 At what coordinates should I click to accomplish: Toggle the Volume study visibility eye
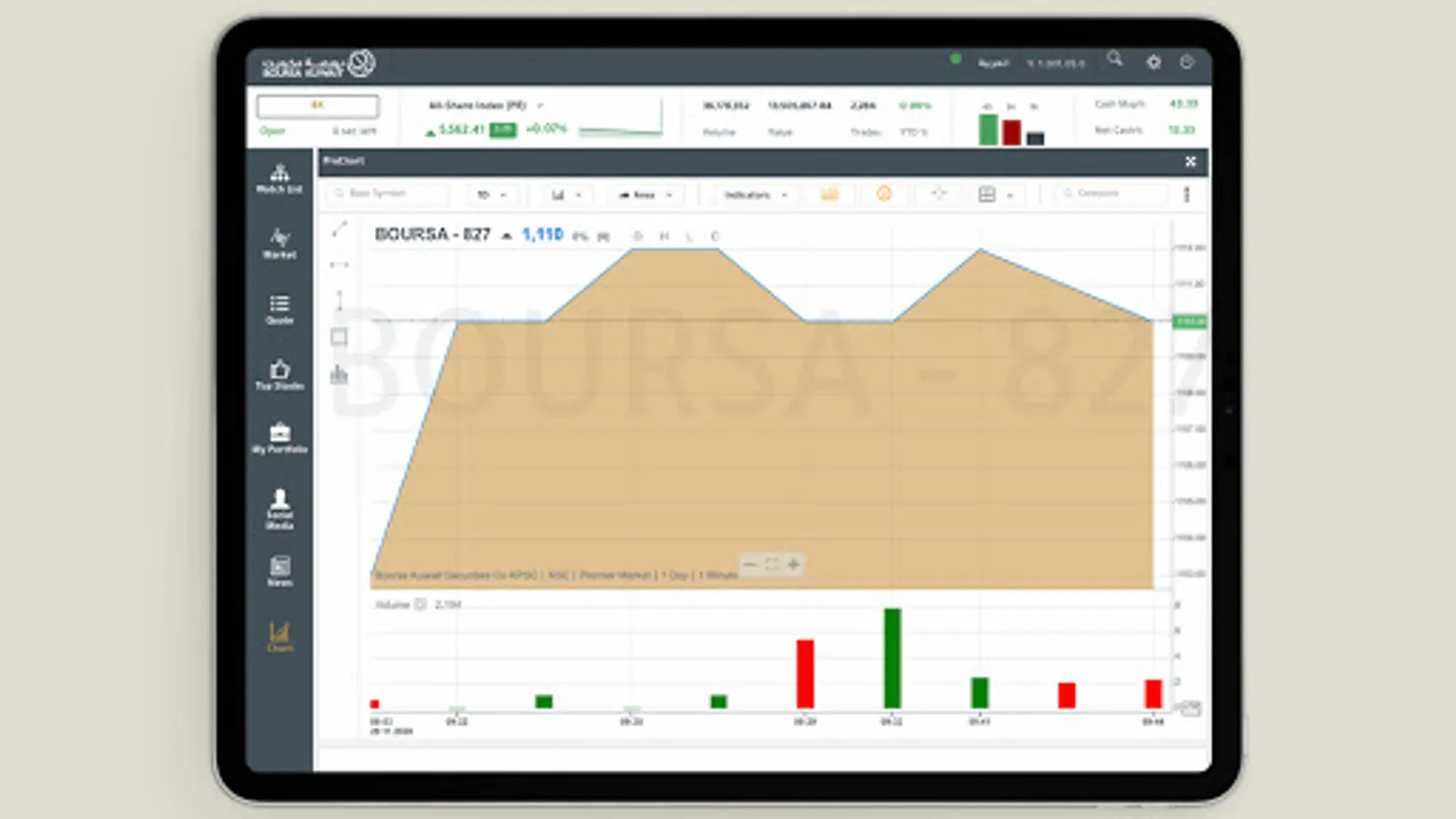click(x=420, y=603)
